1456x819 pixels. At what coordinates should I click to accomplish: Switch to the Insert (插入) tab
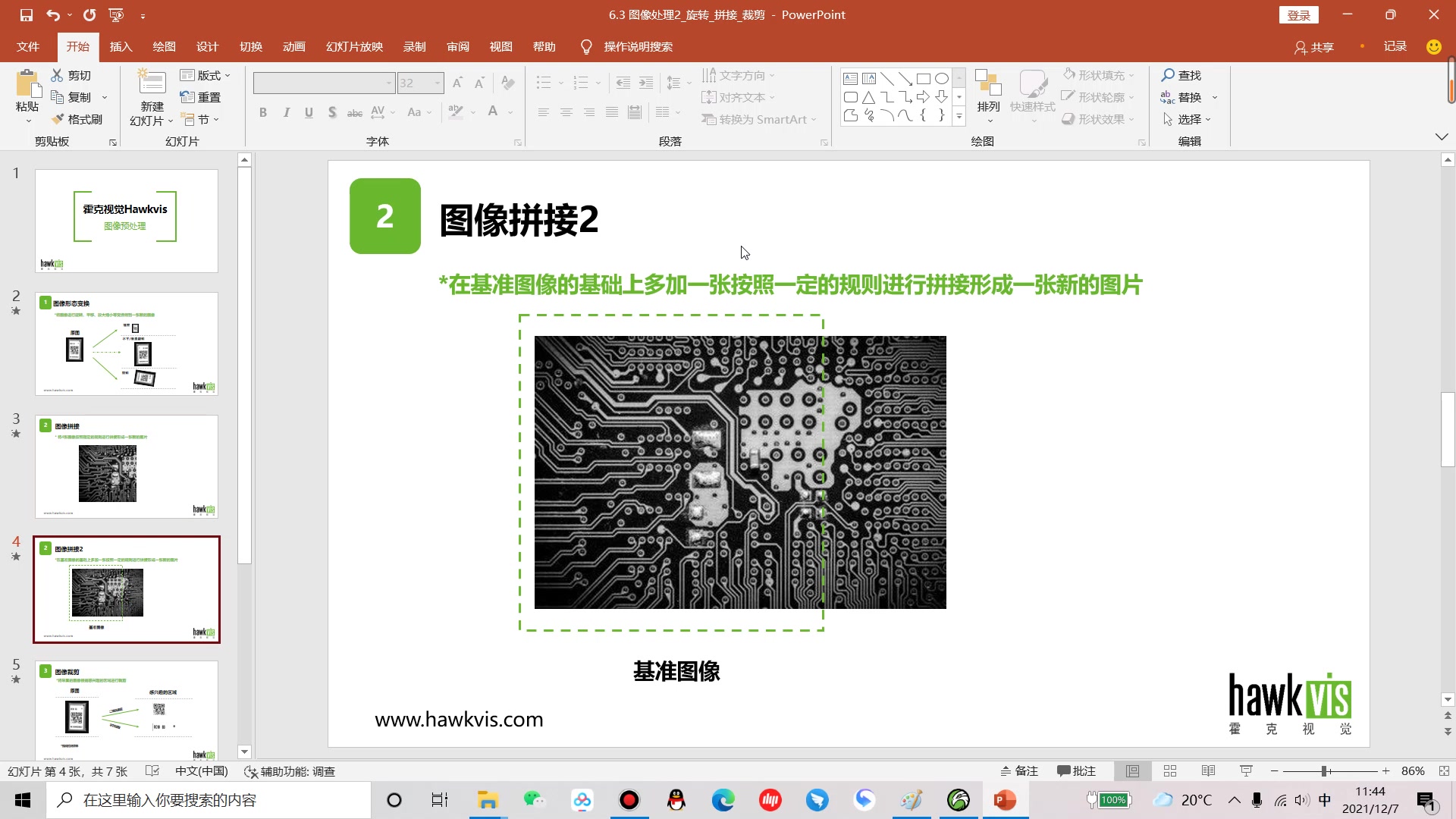121,46
